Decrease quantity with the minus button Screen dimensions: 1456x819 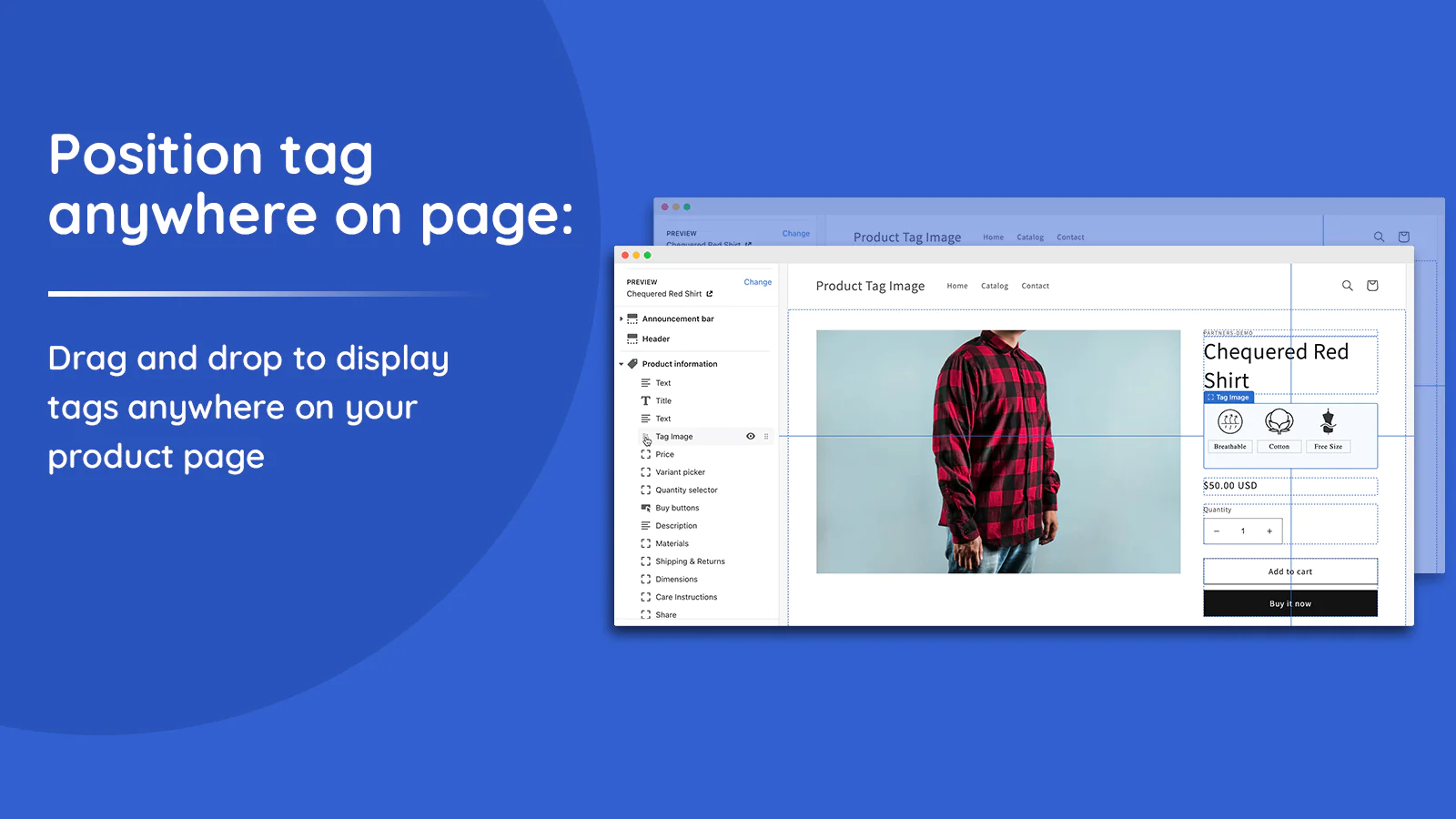(x=1217, y=531)
